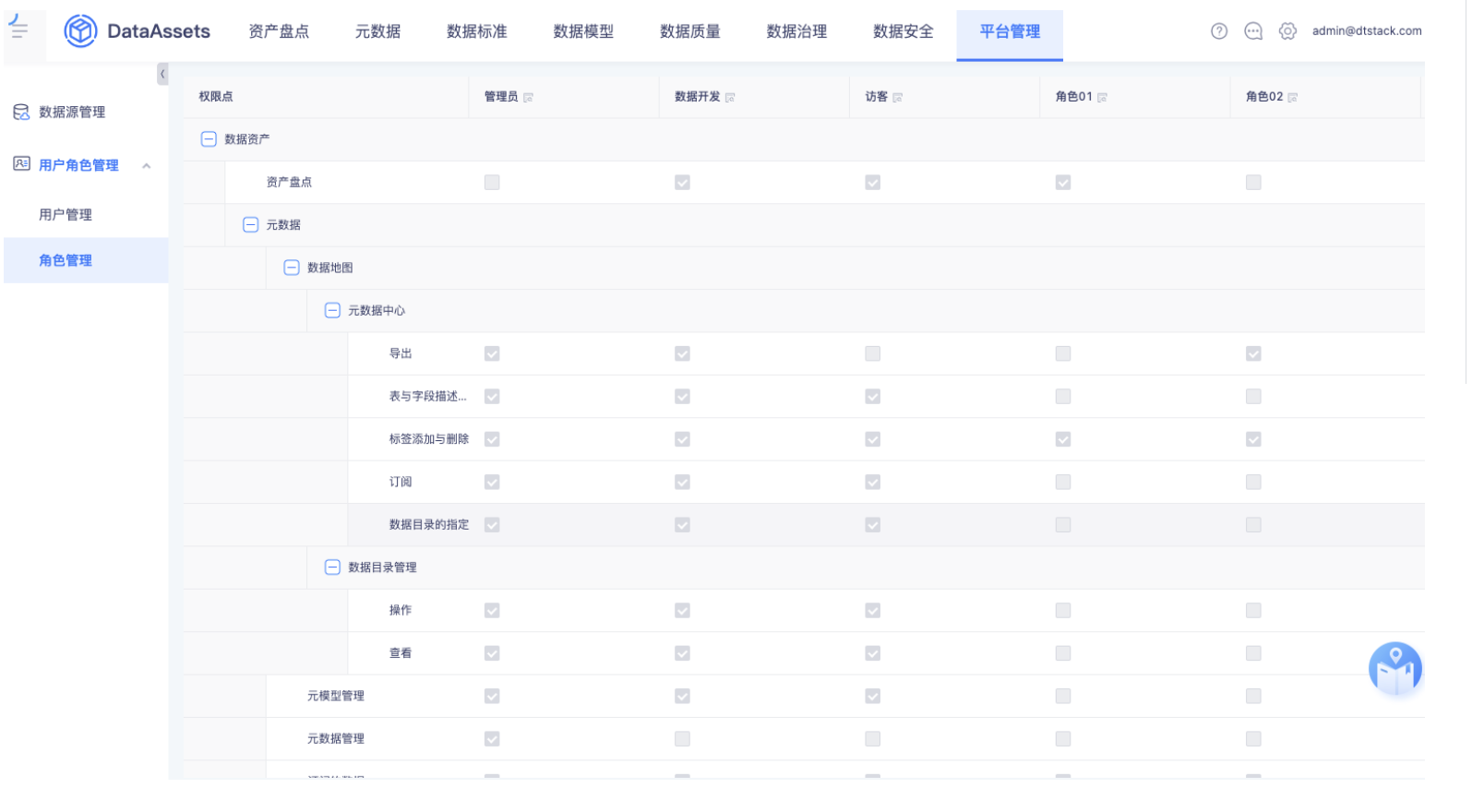Select the 平台管理 top tab
Screen dimensions: 1484x812
point(1010,35)
